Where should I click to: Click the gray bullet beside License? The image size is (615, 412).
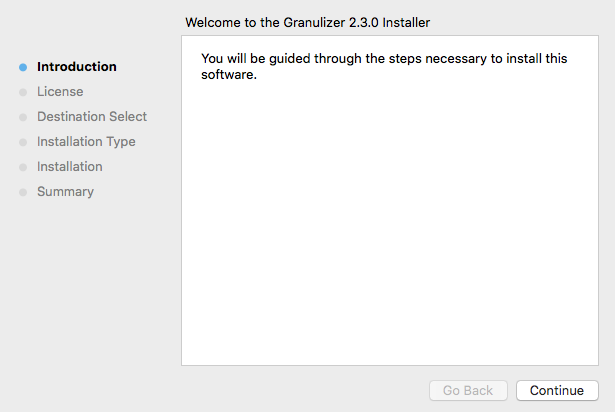(23, 92)
